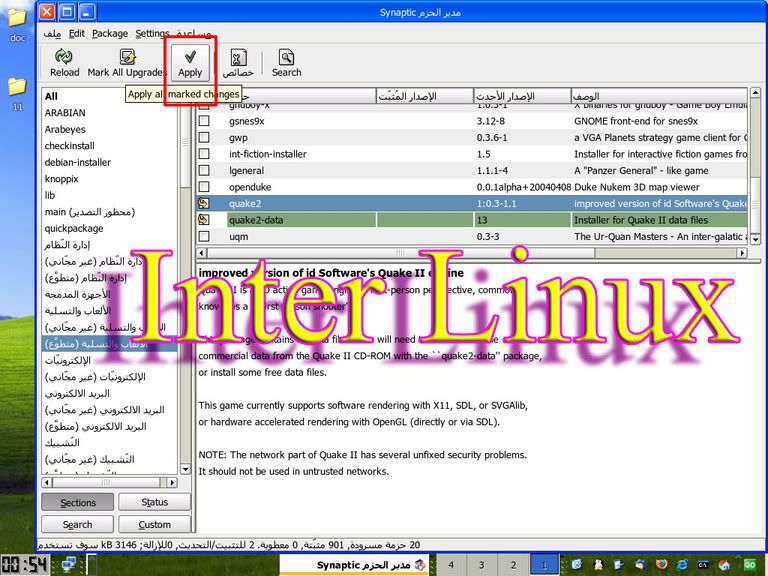Click the Synaptic task in taskbar
This screenshot has height=576, width=768.
(x=354, y=565)
